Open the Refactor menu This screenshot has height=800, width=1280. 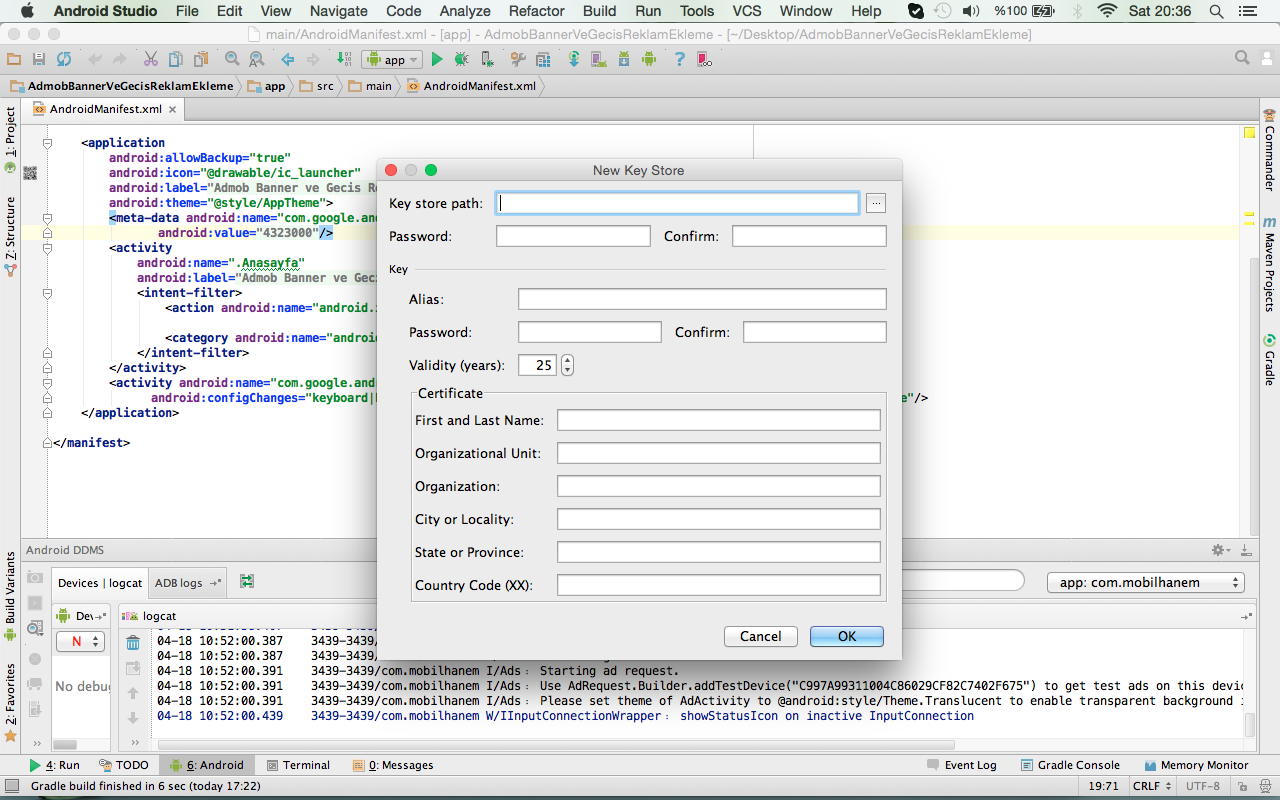[x=536, y=11]
